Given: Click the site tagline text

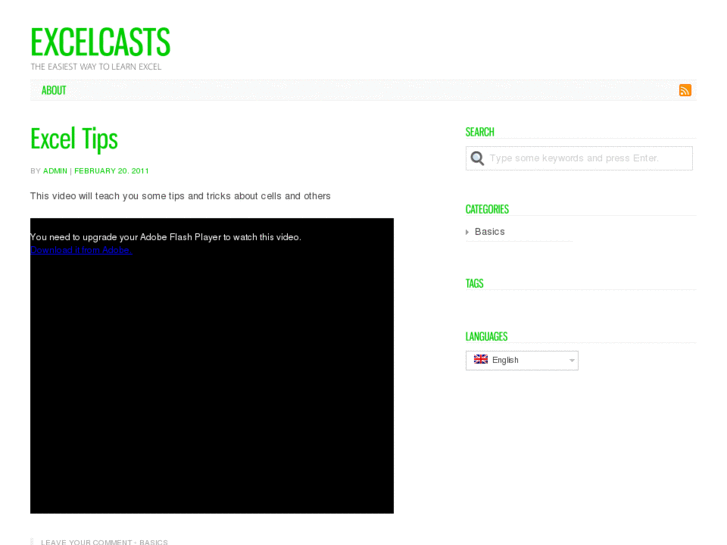Looking at the screenshot, I should 96,67.
